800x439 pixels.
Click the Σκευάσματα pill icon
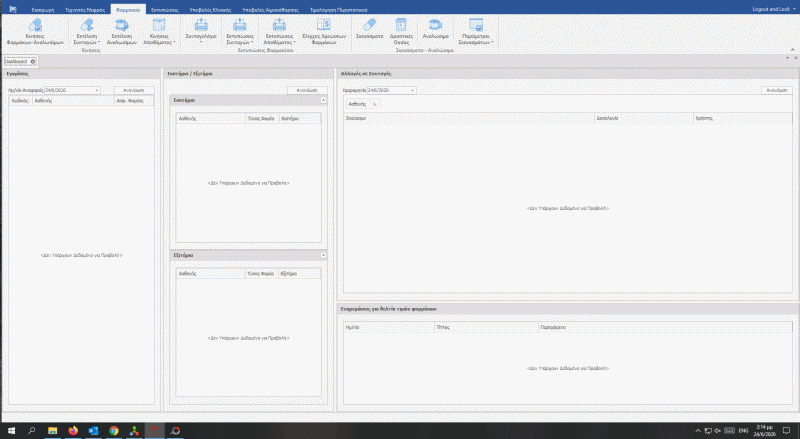[370, 24]
